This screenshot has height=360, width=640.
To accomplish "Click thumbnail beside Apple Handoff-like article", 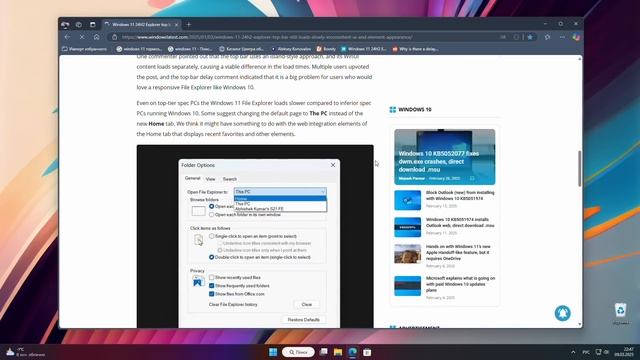I will pyautogui.click(x=407, y=254).
